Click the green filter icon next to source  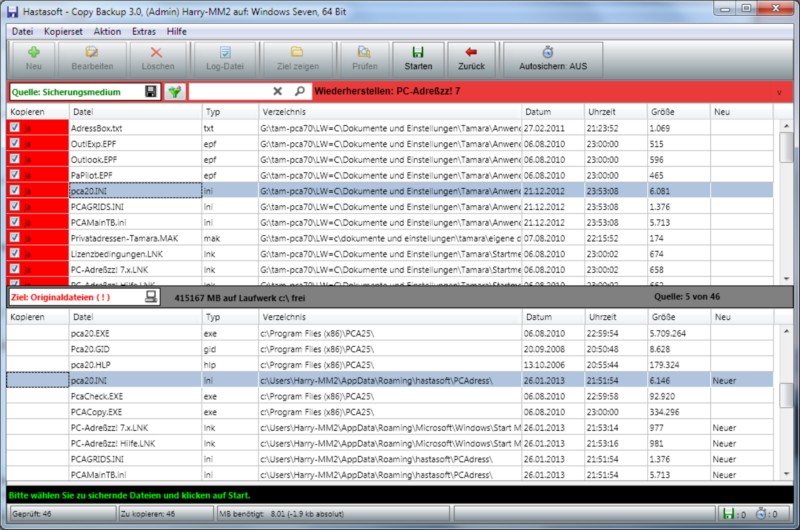pyautogui.click(x=175, y=92)
